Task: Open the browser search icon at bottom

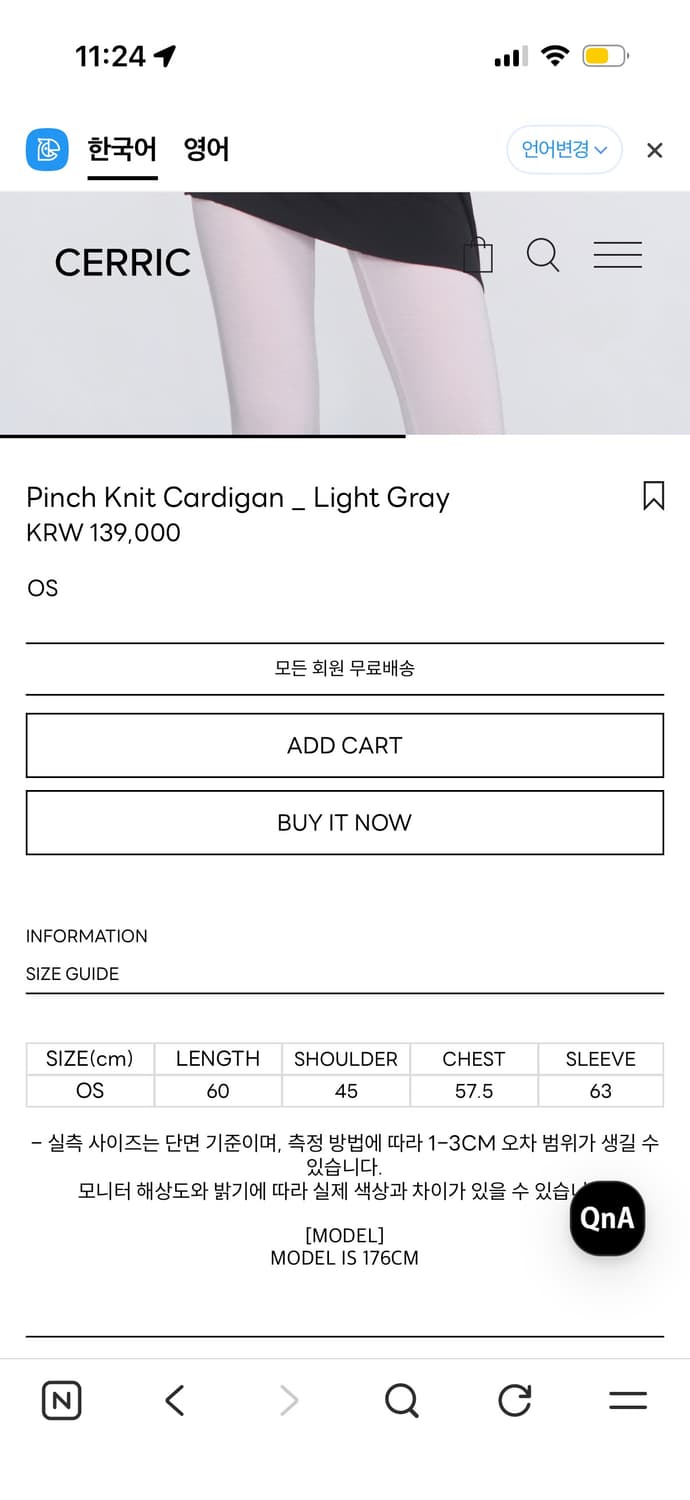Action: [x=402, y=1400]
